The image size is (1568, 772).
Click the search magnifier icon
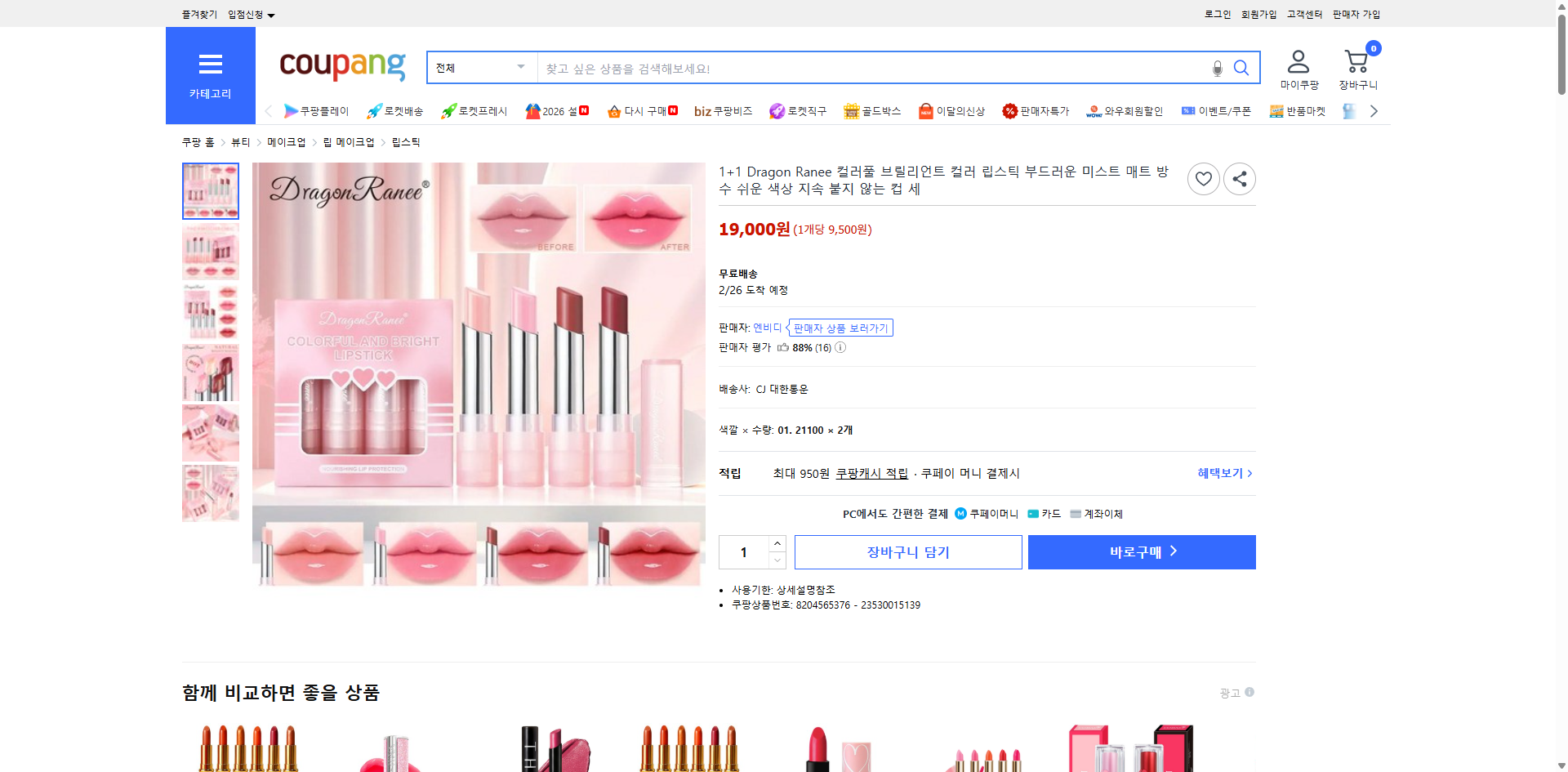1241,68
